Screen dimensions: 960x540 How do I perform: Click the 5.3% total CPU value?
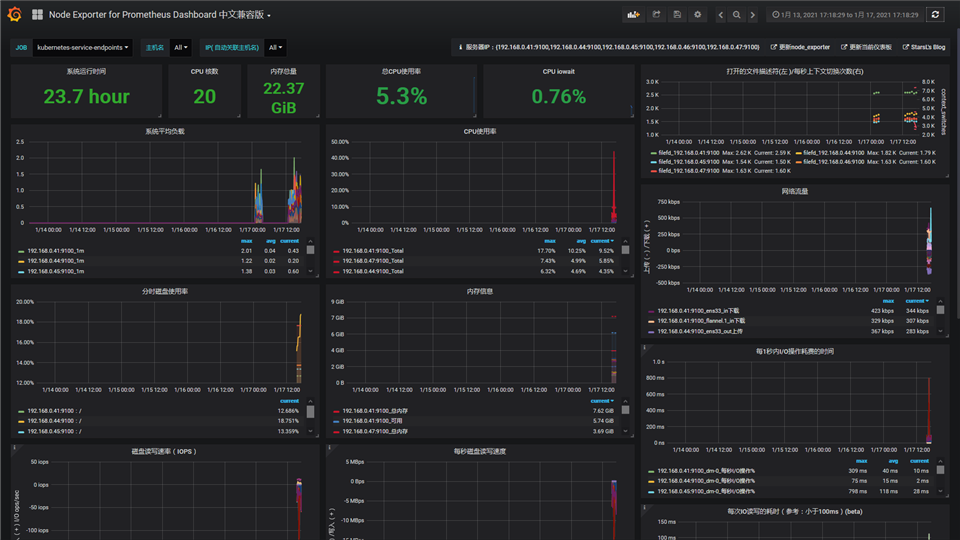click(x=401, y=96)
